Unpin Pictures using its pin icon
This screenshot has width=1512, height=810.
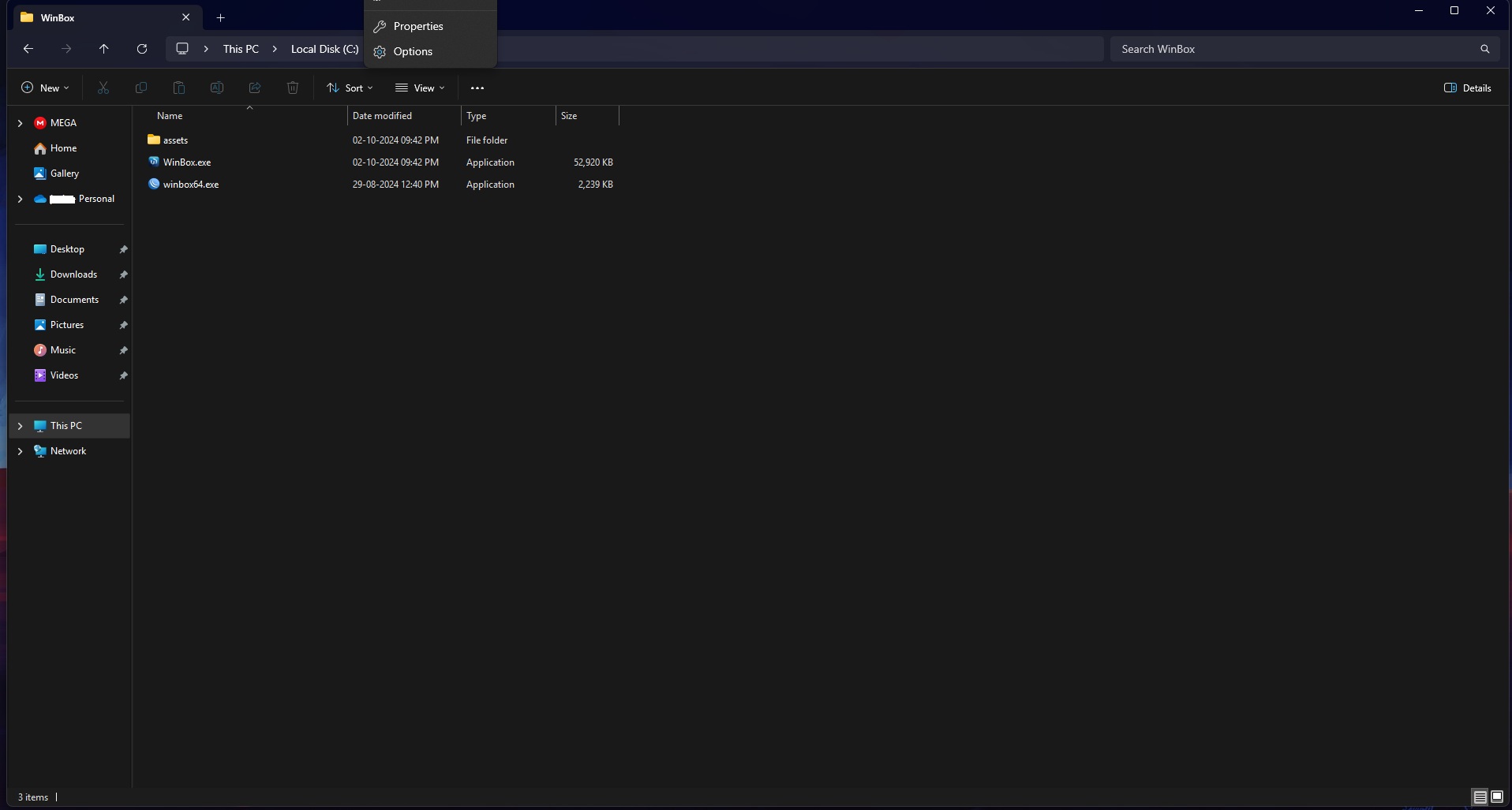[x=124, y=325]
